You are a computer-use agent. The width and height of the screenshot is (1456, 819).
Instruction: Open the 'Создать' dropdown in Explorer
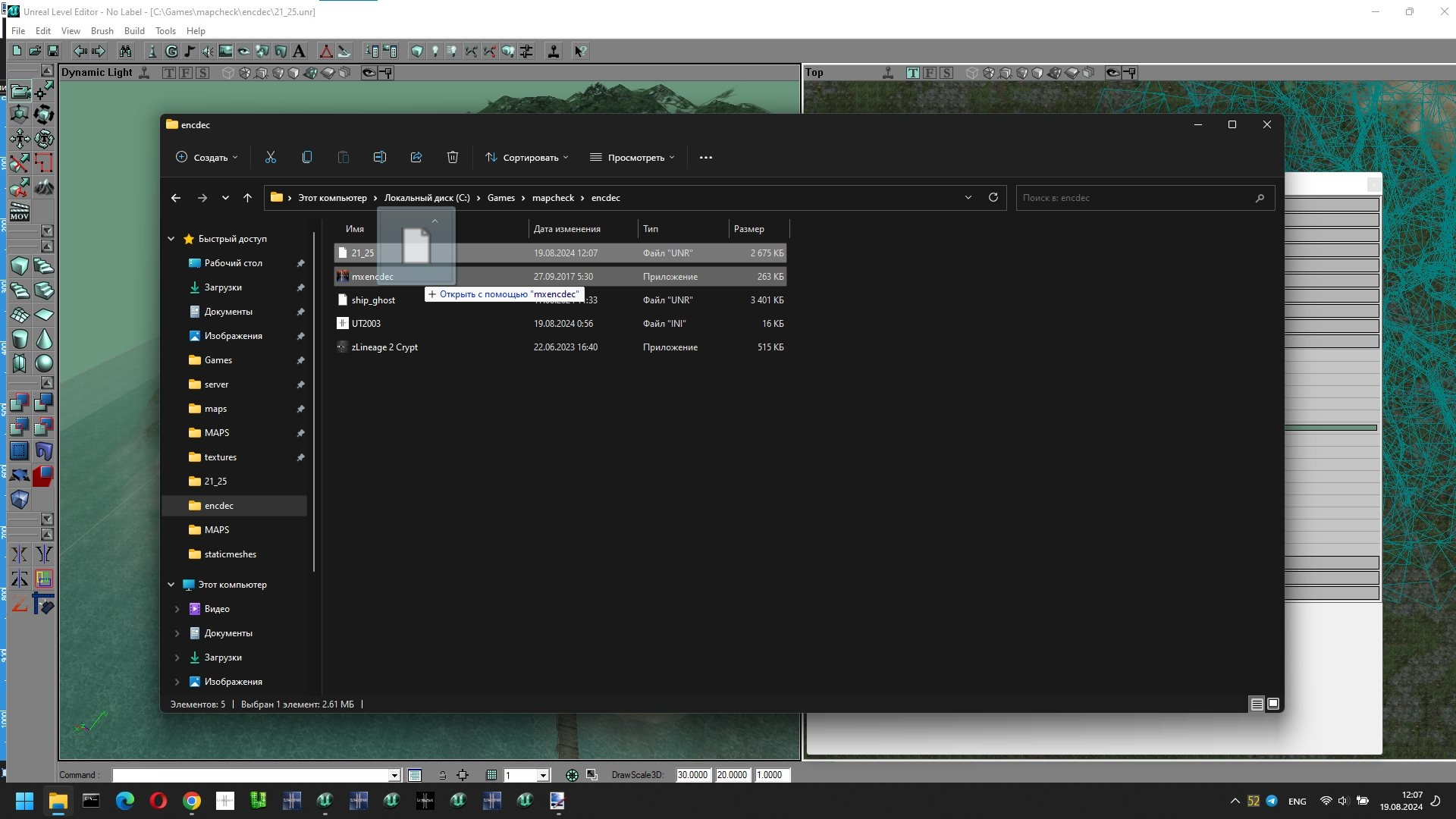tap(207, 158)
